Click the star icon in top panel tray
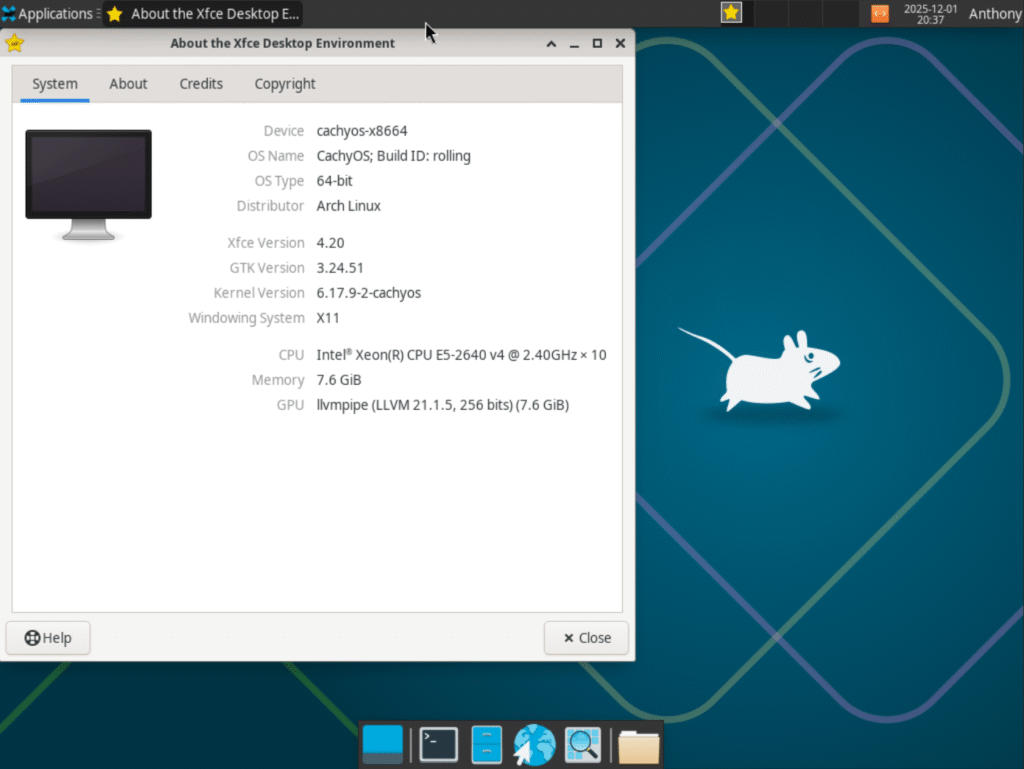The height and width of the screenshot is (769, 1024). tap(731, 13)
